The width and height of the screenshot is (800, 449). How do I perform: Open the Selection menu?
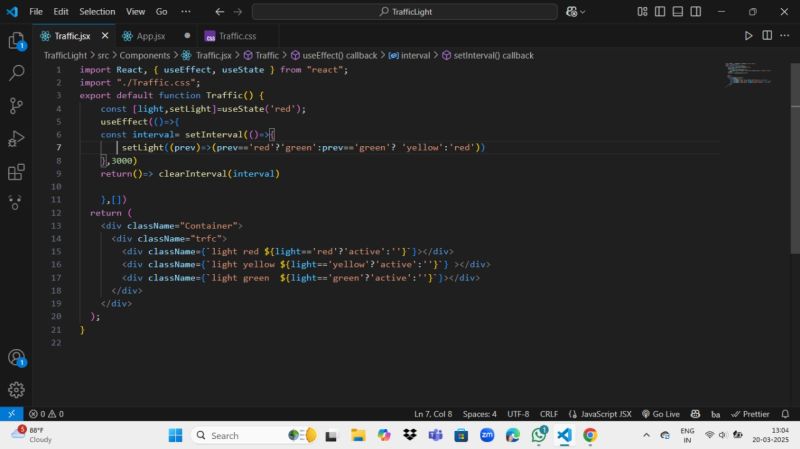pos(97,12)
